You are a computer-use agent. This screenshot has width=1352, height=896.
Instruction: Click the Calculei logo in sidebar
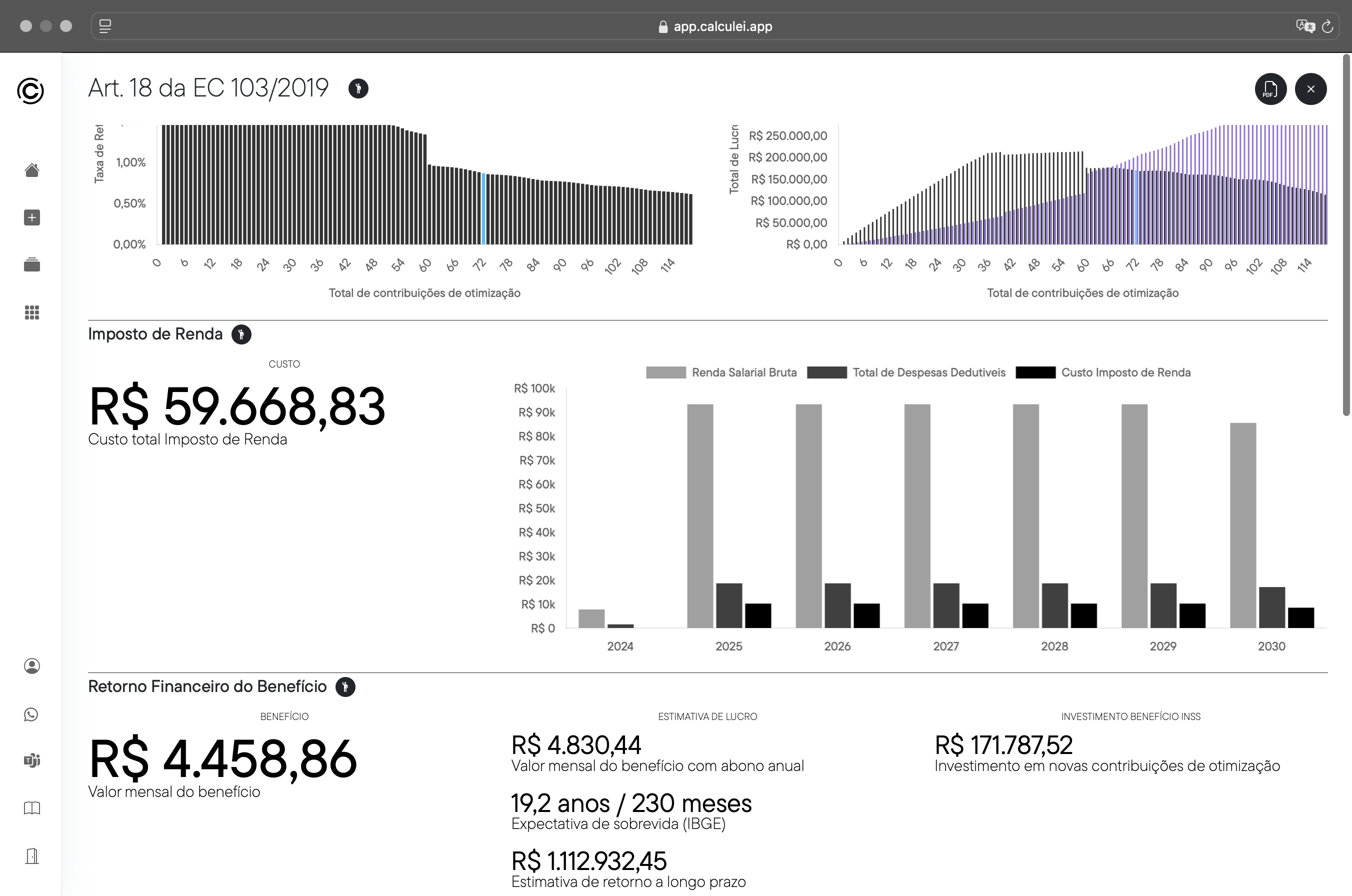pos(30,91)
